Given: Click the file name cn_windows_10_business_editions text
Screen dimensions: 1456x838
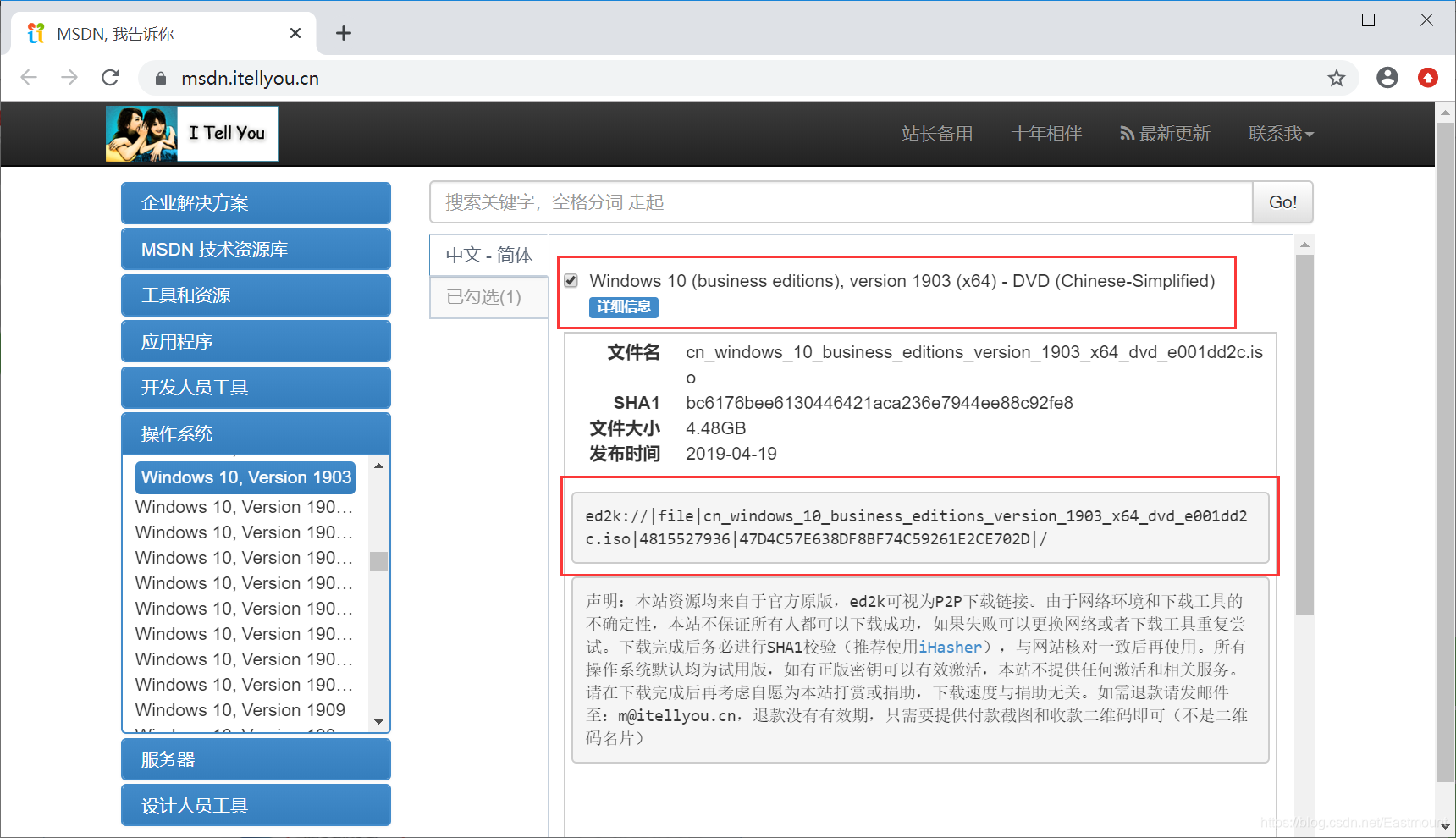Looking at the screenshot, I should pos(974,365).
